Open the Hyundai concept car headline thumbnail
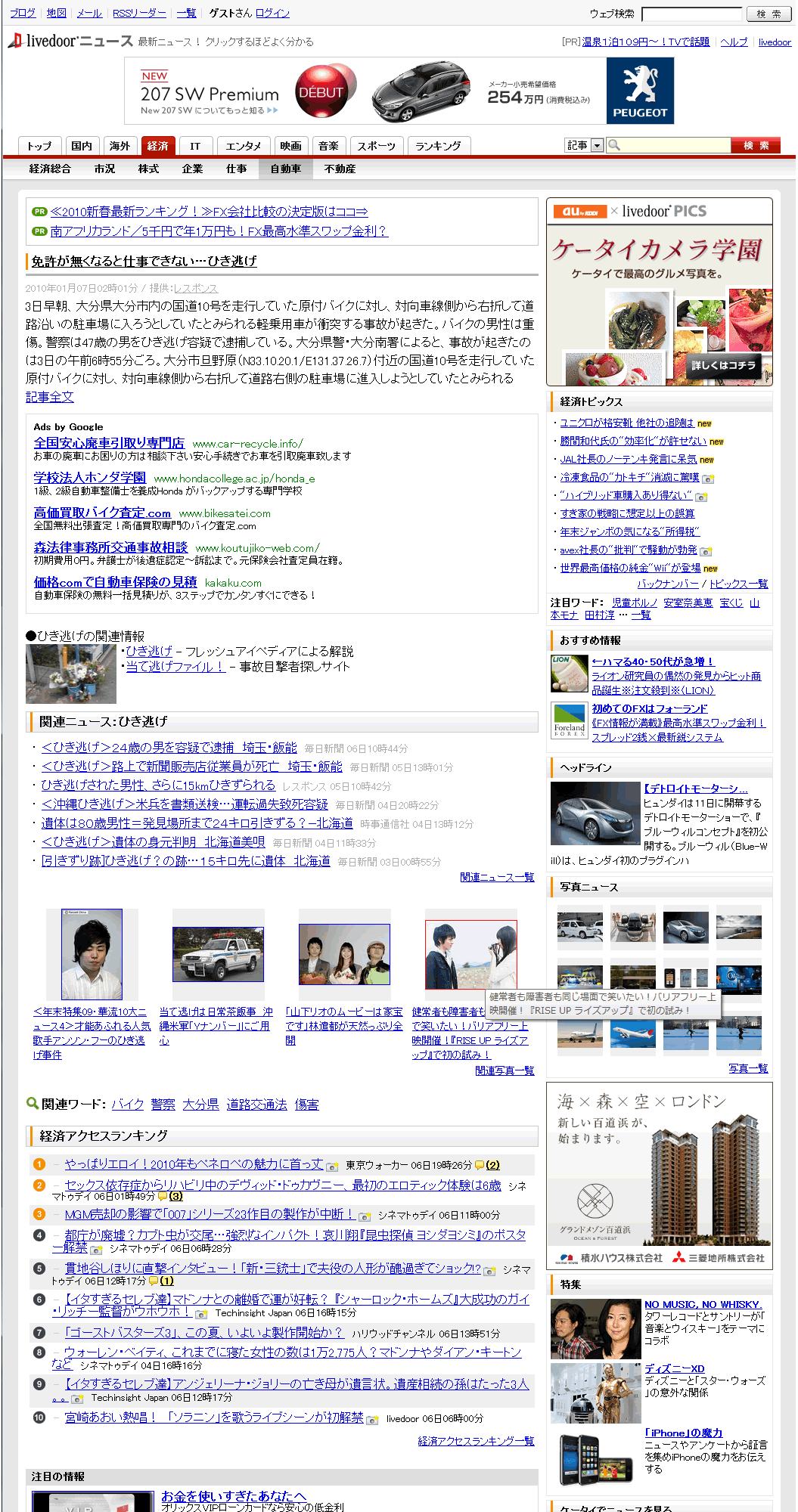 (595, 813)
